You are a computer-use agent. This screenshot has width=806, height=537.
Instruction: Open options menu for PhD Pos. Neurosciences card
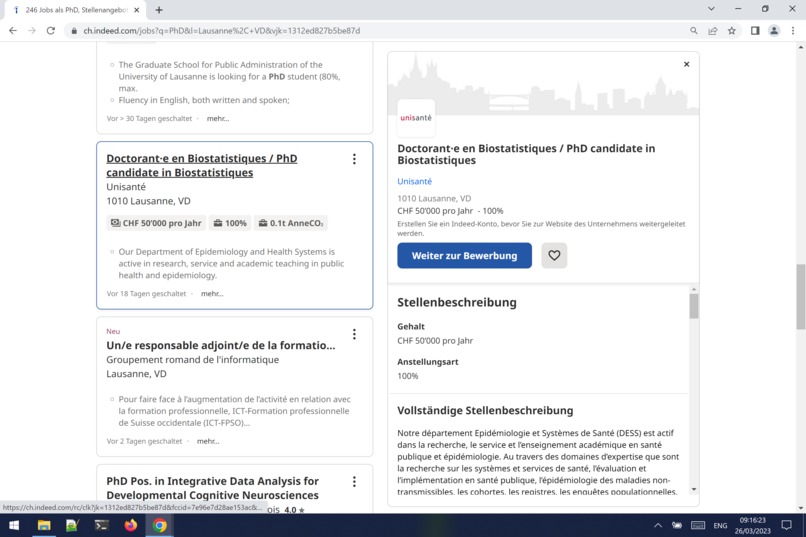coord(354,482)
